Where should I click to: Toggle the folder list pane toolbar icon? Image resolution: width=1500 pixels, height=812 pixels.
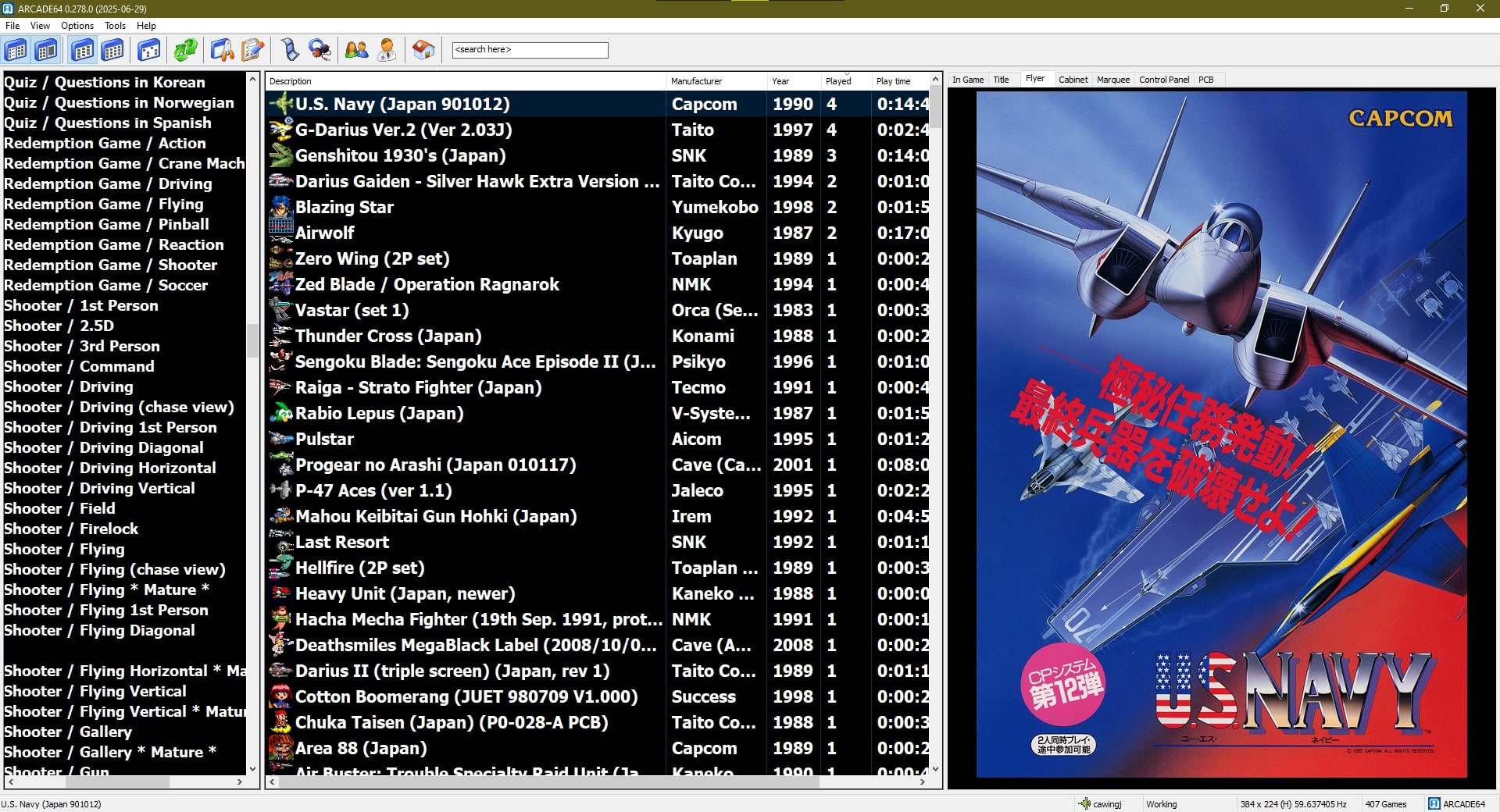pos(16,51)
